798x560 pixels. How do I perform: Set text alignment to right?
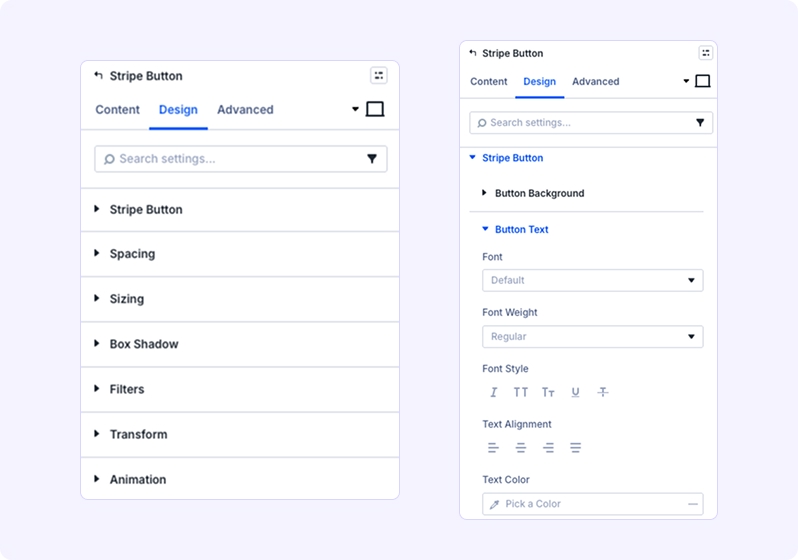(548, 448)
